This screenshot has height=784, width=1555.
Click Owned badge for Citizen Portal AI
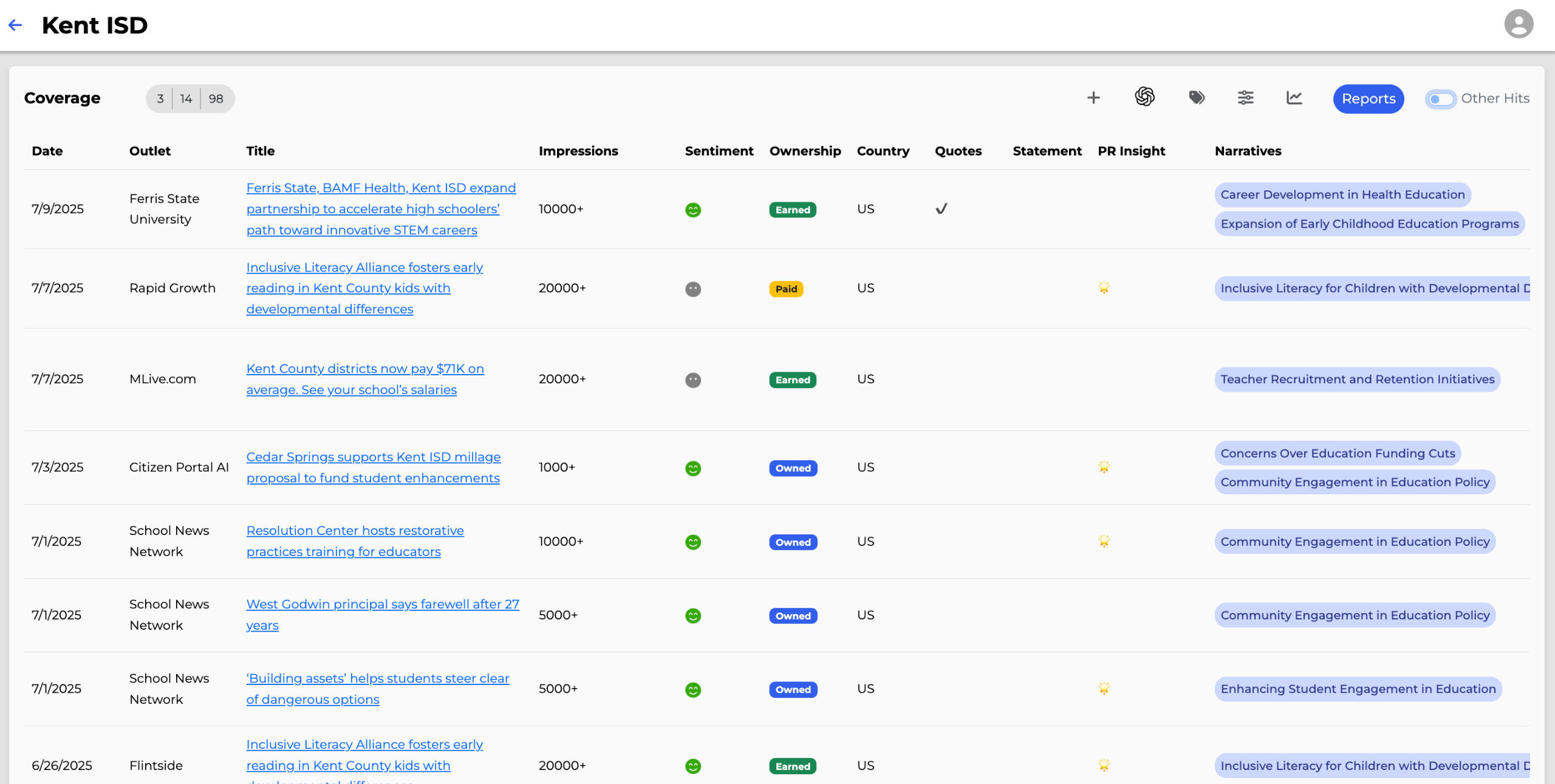pos(793,468)
